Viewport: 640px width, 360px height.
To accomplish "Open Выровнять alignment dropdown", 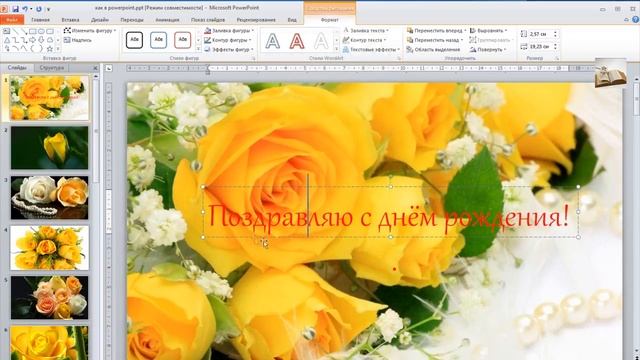I will click(x=489, y=31).
